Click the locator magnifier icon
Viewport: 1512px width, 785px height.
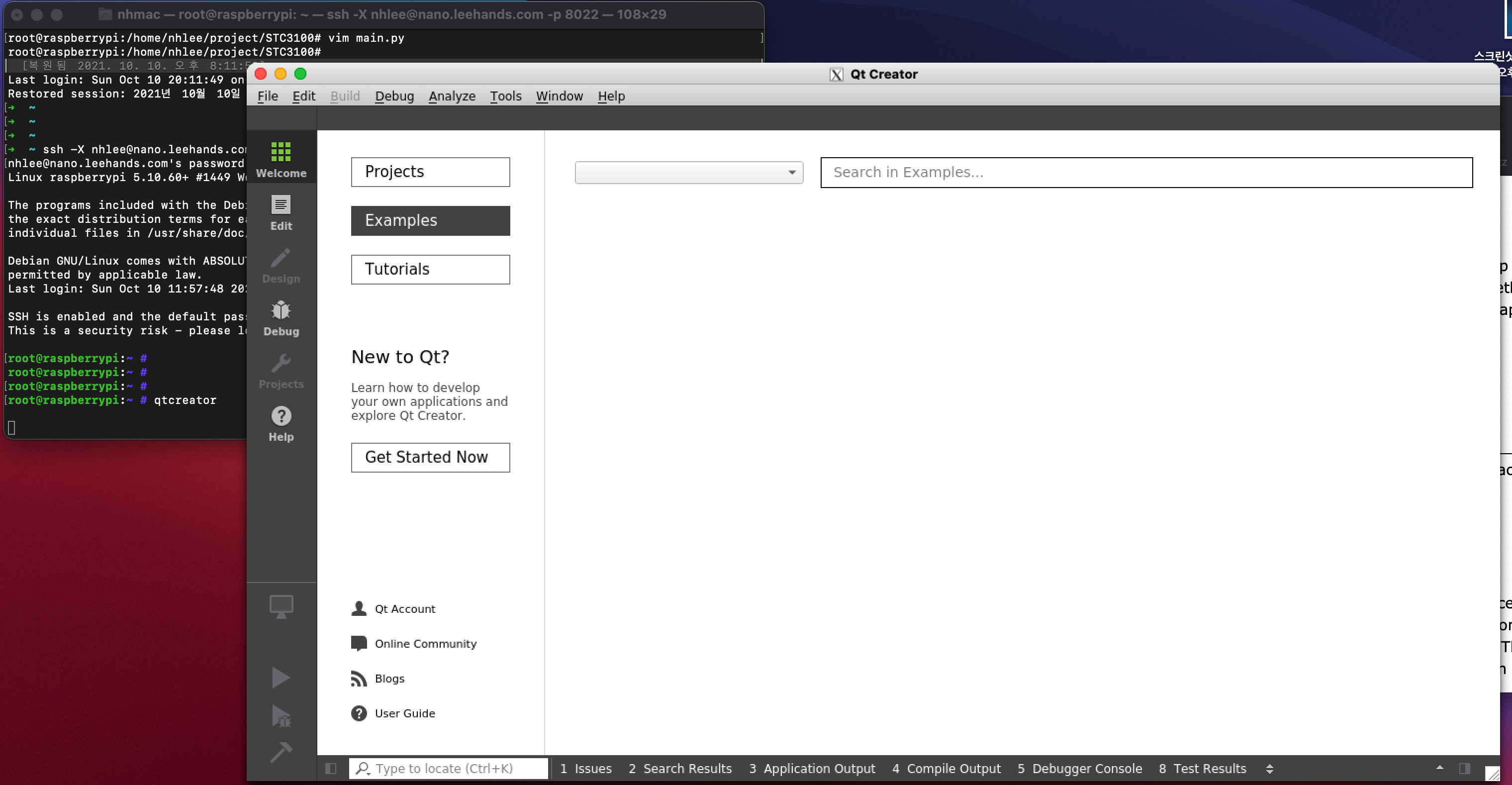pos(363,769)
